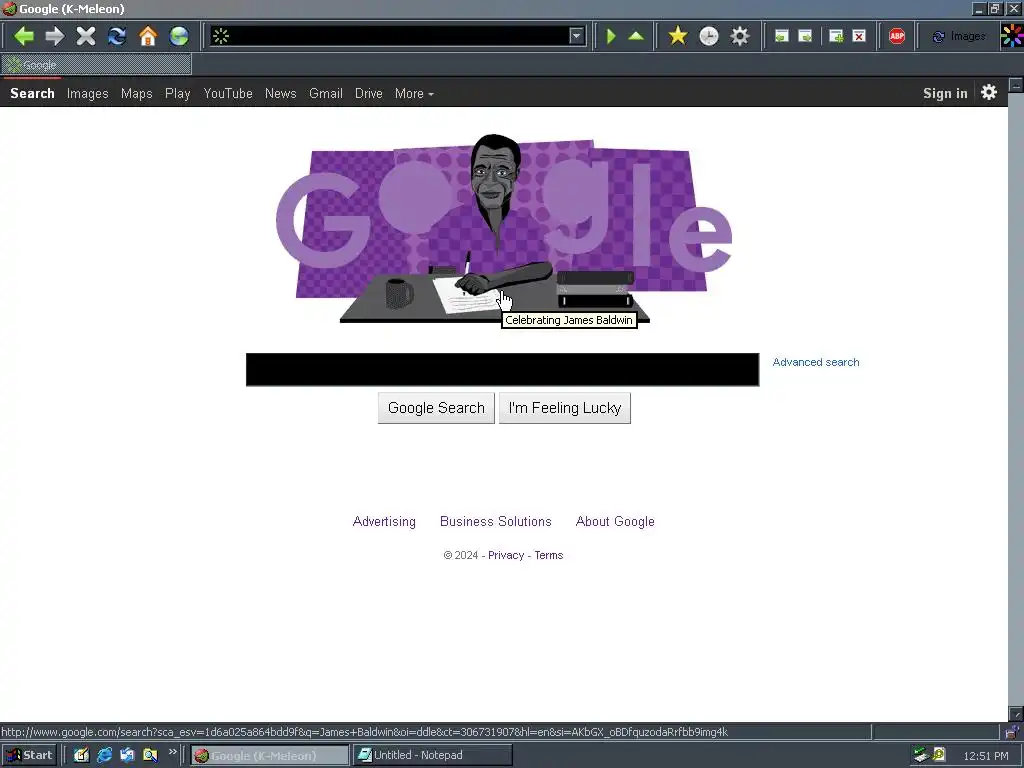
Task: Click the Adblock Plus ABP icon
Action: click(x=897, y=36)
